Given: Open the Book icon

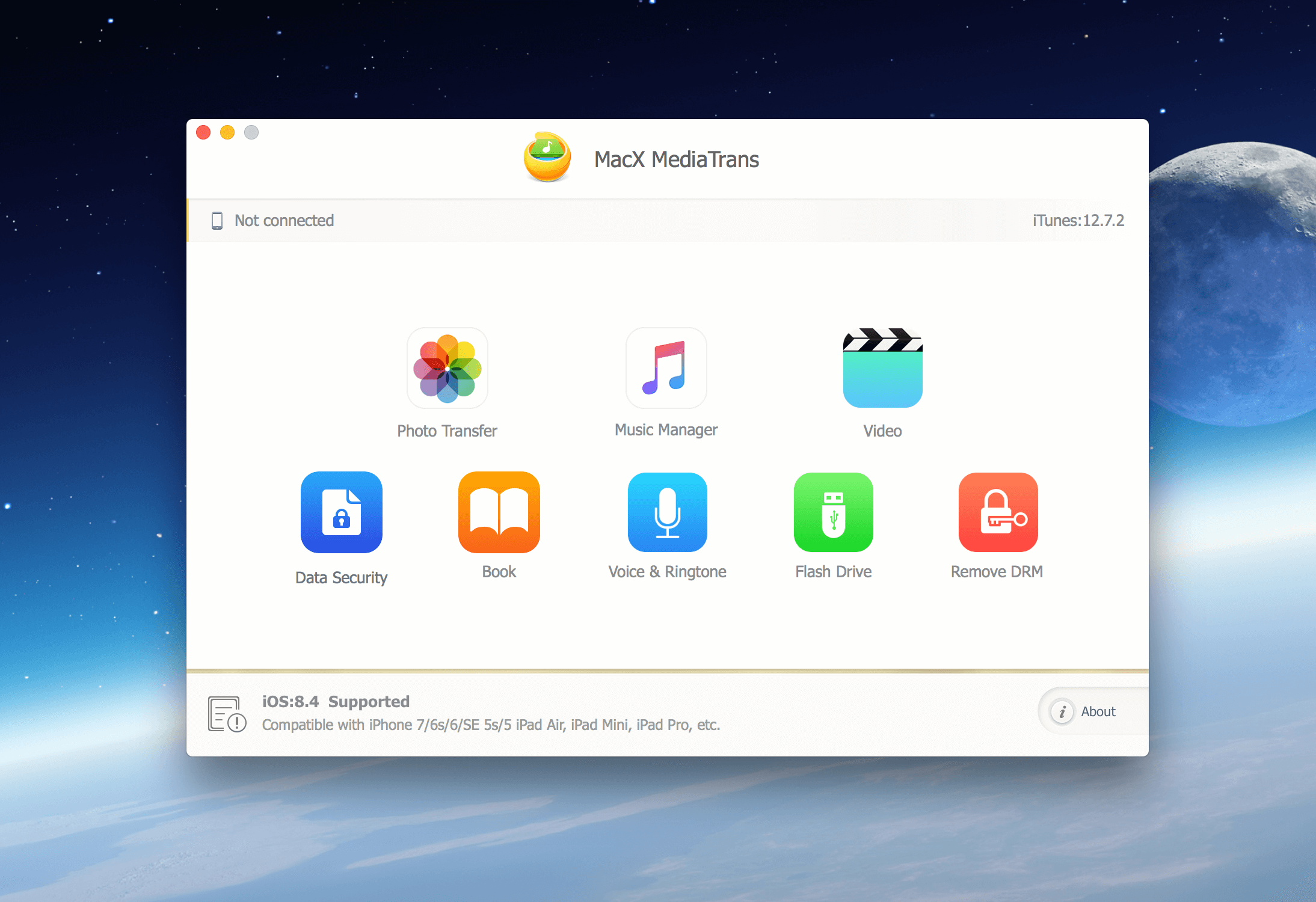Looking at the screenshot, I should click(499, 512).
